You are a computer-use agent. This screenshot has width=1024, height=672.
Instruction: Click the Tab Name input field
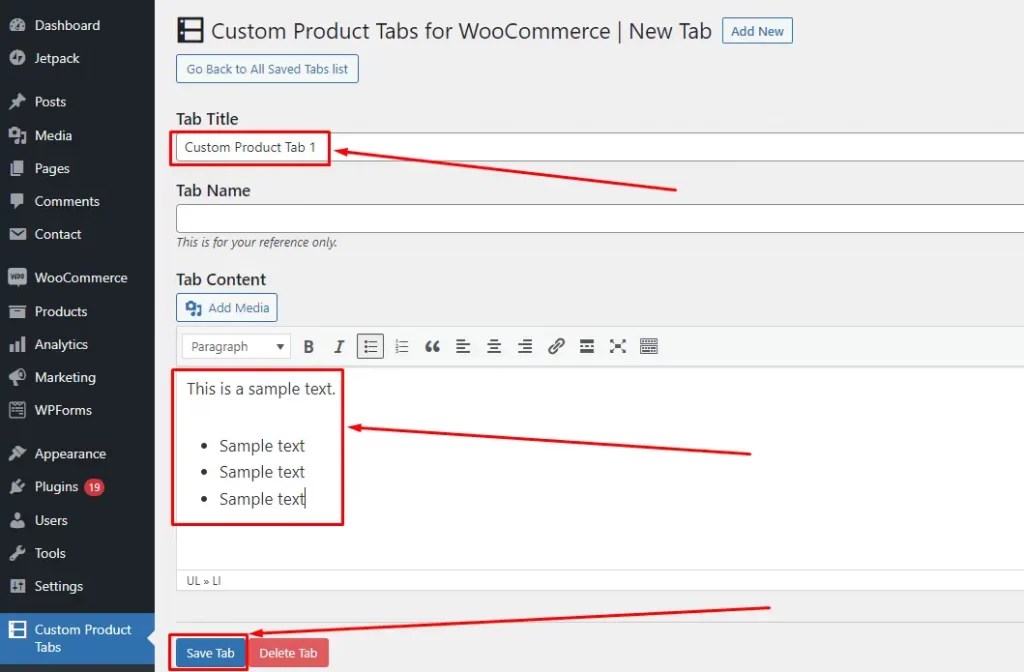coord(500,218)
